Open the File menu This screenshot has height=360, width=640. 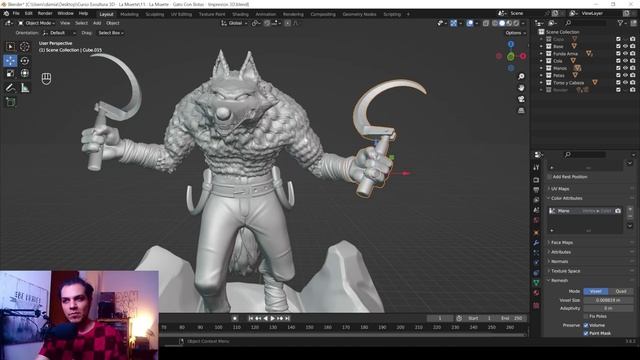point(16,13)
